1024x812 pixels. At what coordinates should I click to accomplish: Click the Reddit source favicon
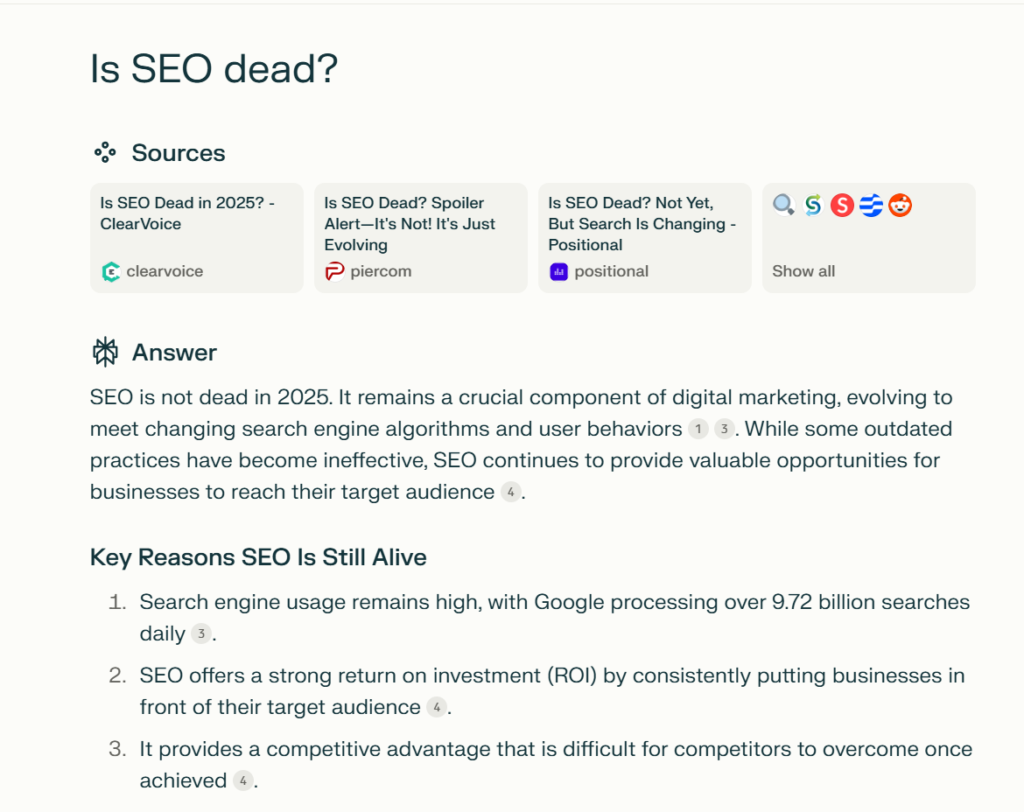[x=900, y=205]
